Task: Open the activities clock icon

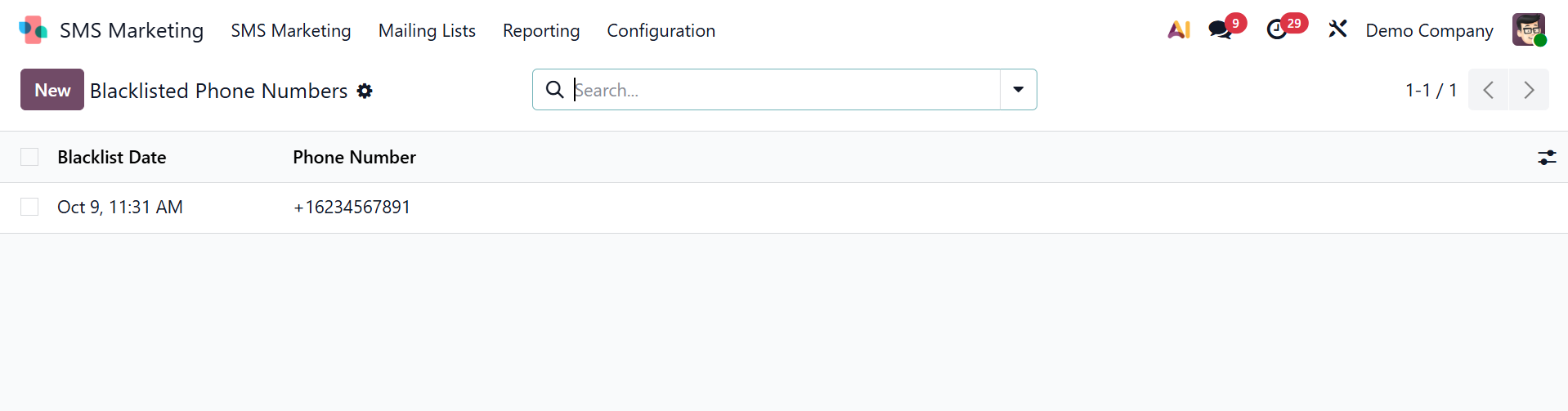Action: tap(1276, 30)
